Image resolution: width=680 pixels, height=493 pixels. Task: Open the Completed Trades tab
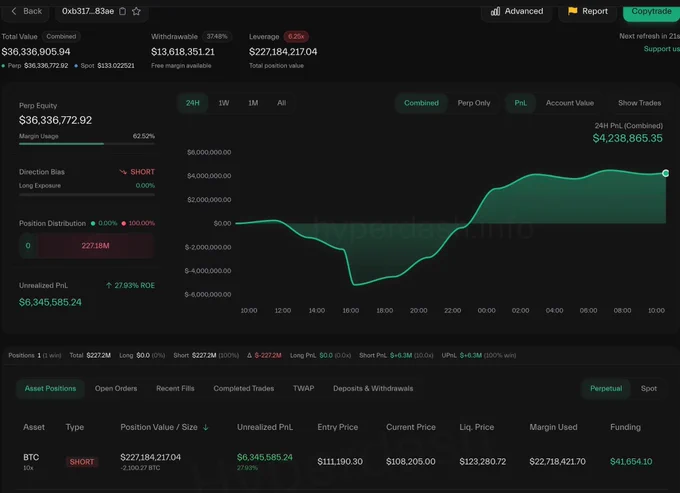pos(244,389)
